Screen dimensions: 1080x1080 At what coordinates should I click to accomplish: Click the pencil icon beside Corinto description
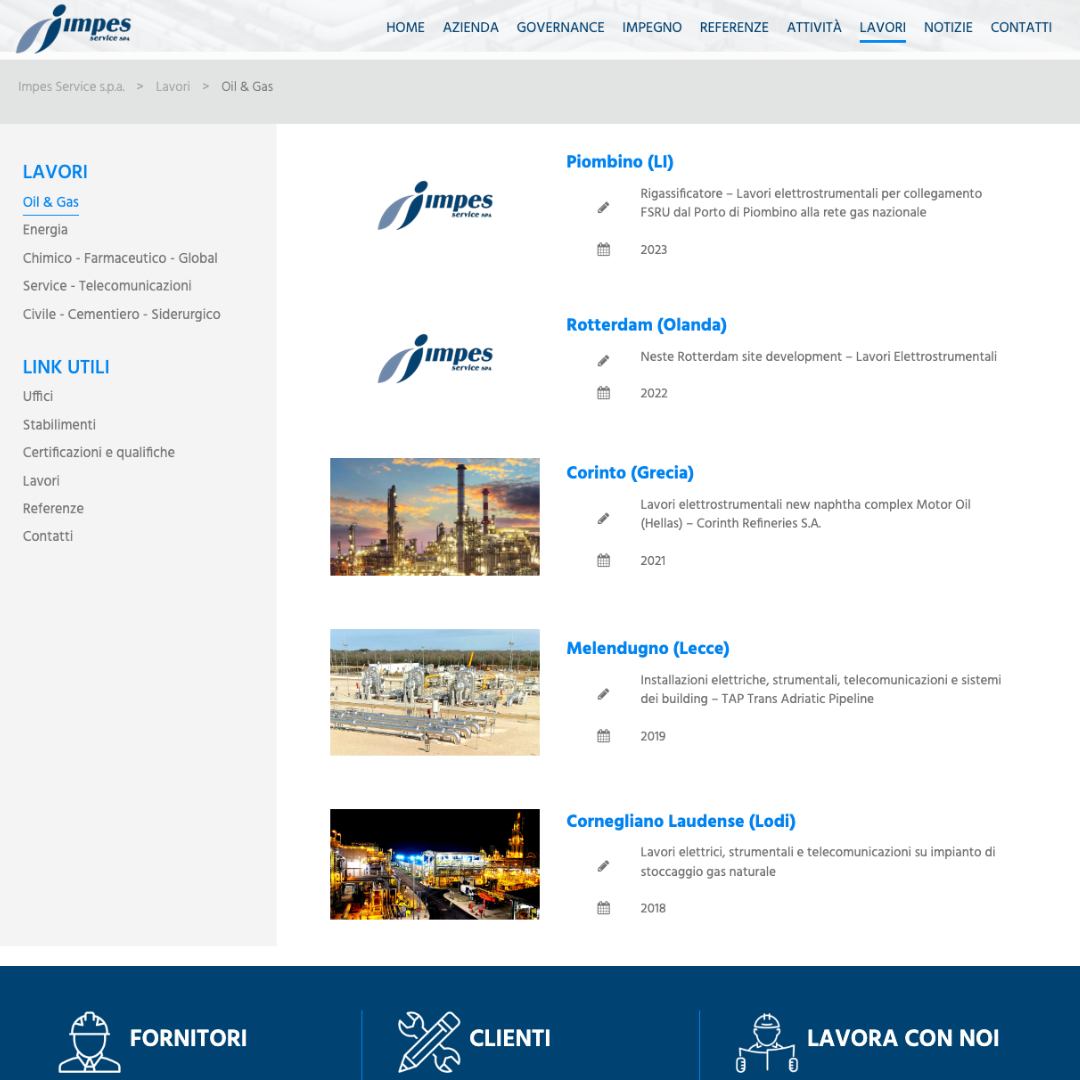pos(603,518)
